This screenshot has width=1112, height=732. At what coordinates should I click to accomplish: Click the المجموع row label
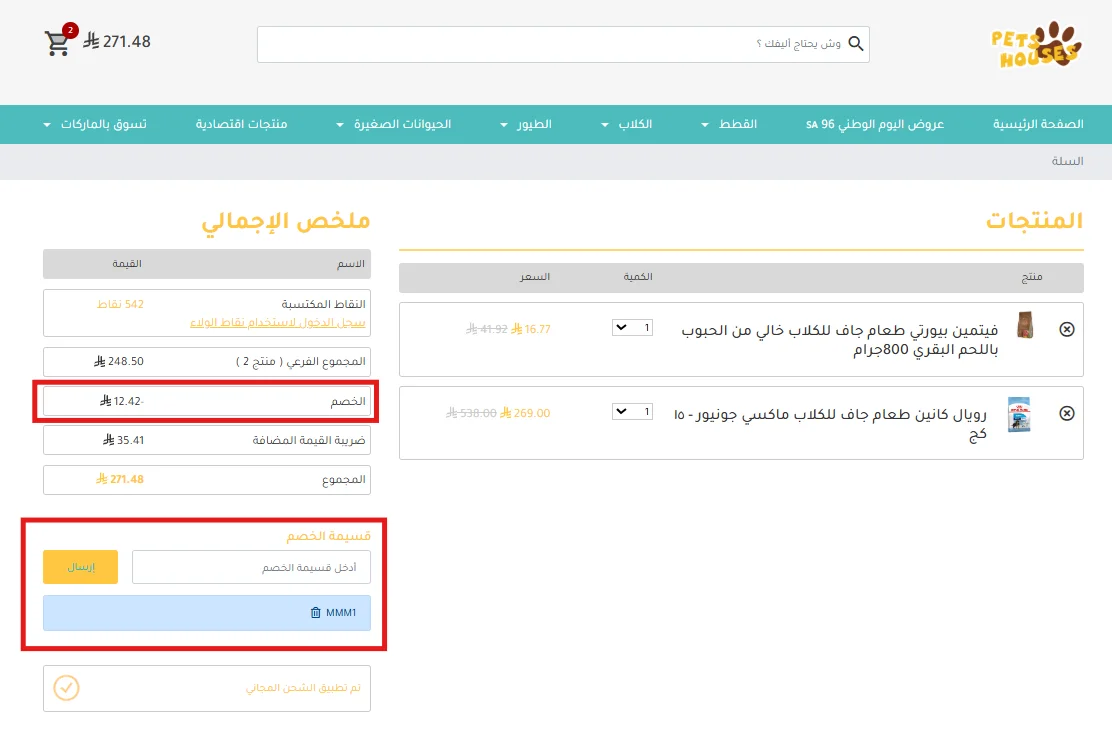(344, 479)
